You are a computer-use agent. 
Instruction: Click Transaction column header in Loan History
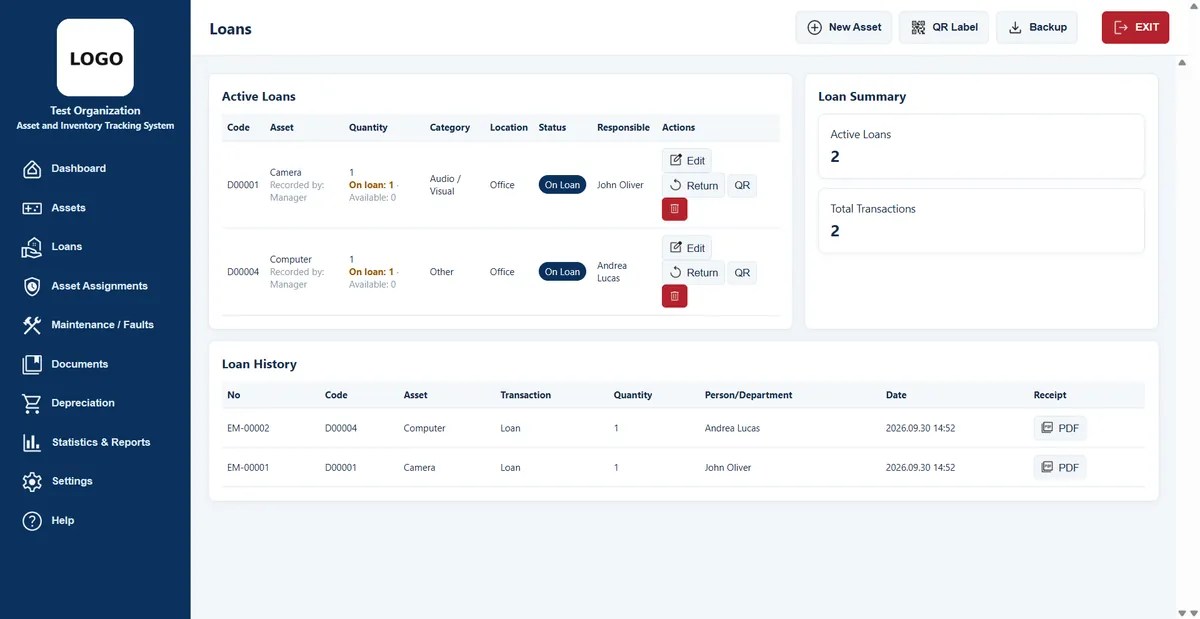(525, 395)
